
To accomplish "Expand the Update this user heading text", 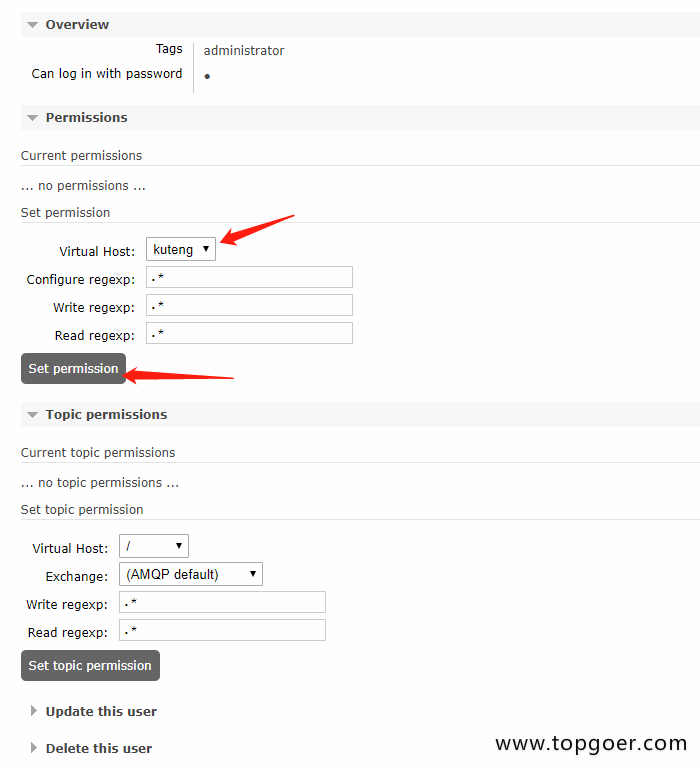I will 101,712.
